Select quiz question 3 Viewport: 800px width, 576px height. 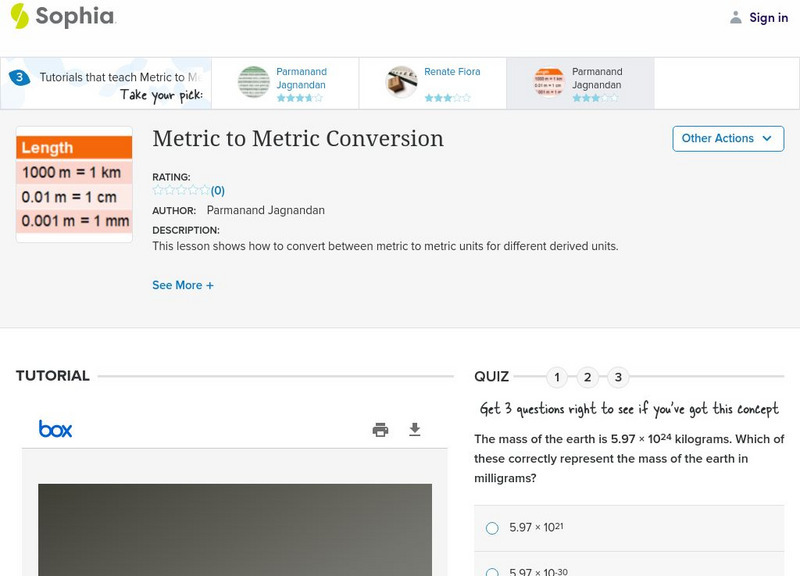tap(619, 377)
